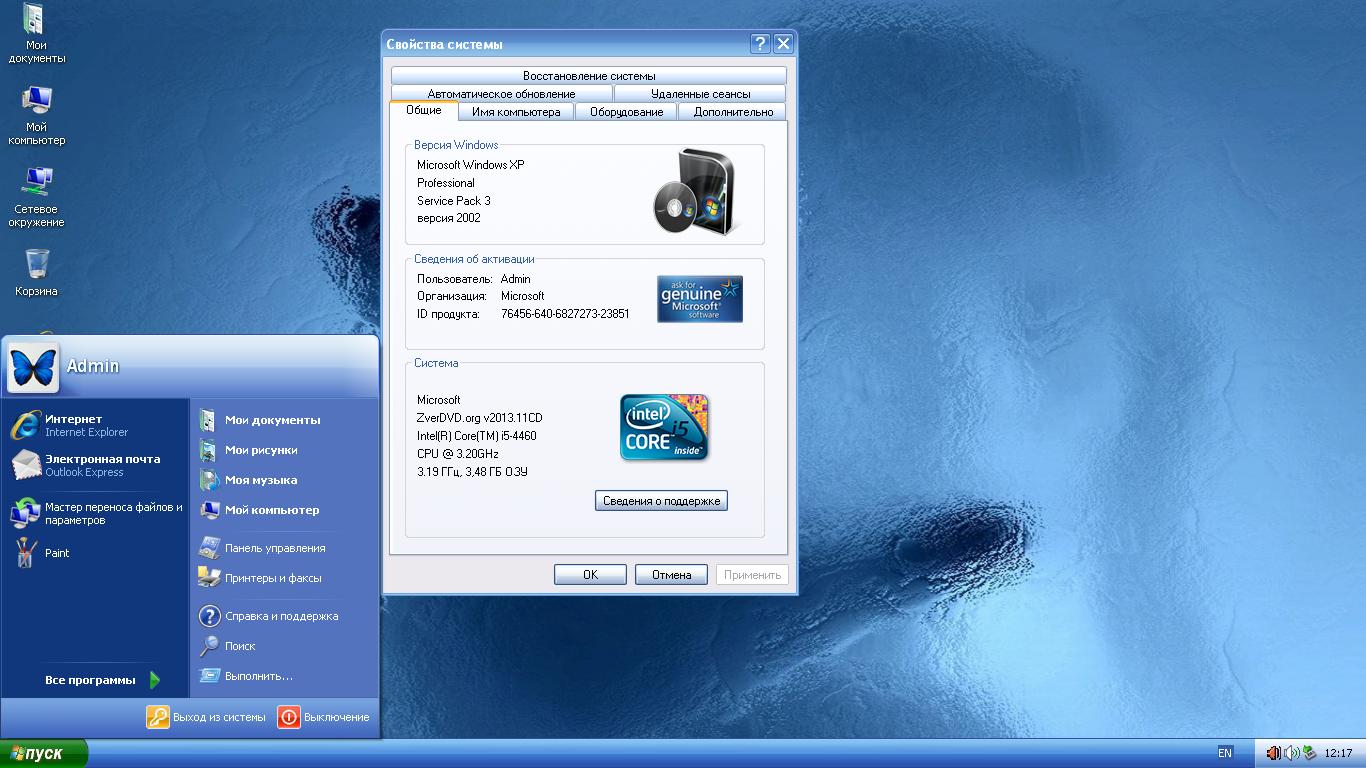Screen dimensions: 1366x768
Task: Open Мой компьютер in the Start menu
Action: tap(284, 510)
